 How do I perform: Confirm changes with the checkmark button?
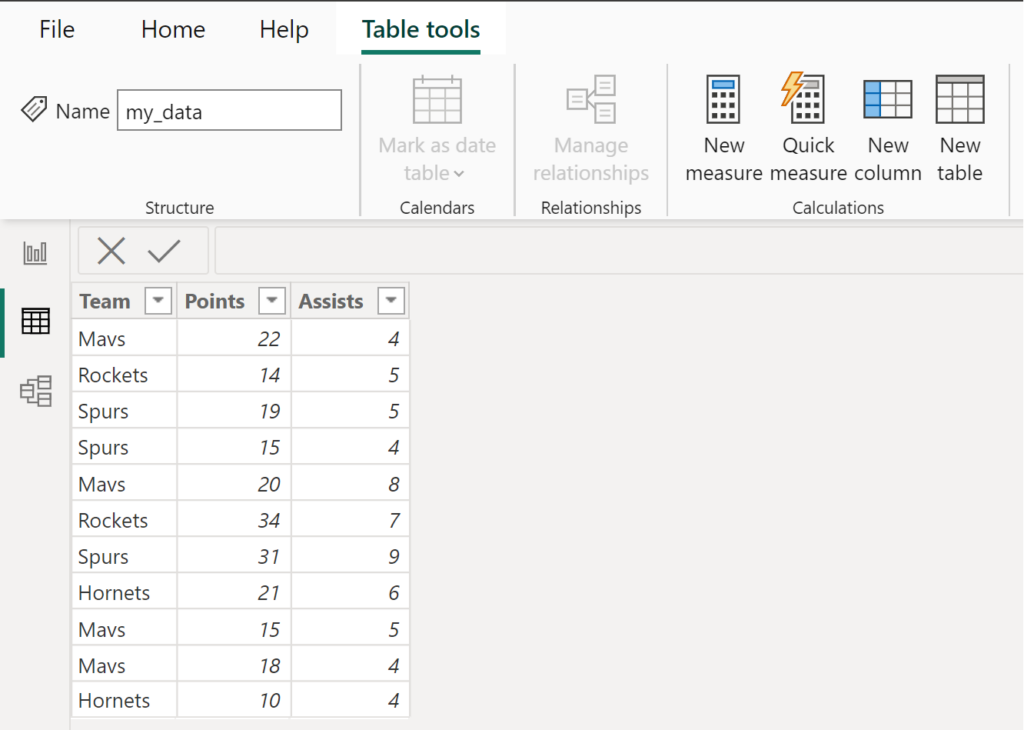click(x=165, y=251)
